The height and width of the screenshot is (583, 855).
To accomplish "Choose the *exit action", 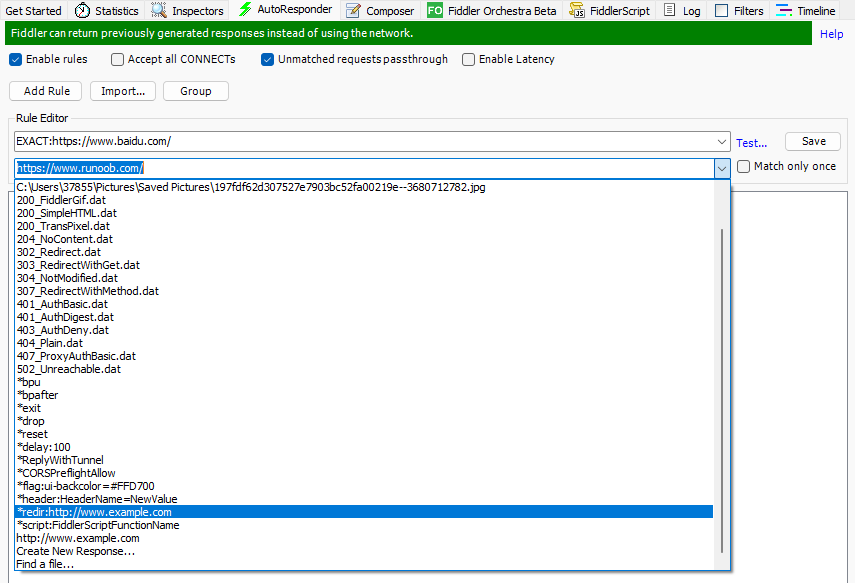I will point(364,408).
